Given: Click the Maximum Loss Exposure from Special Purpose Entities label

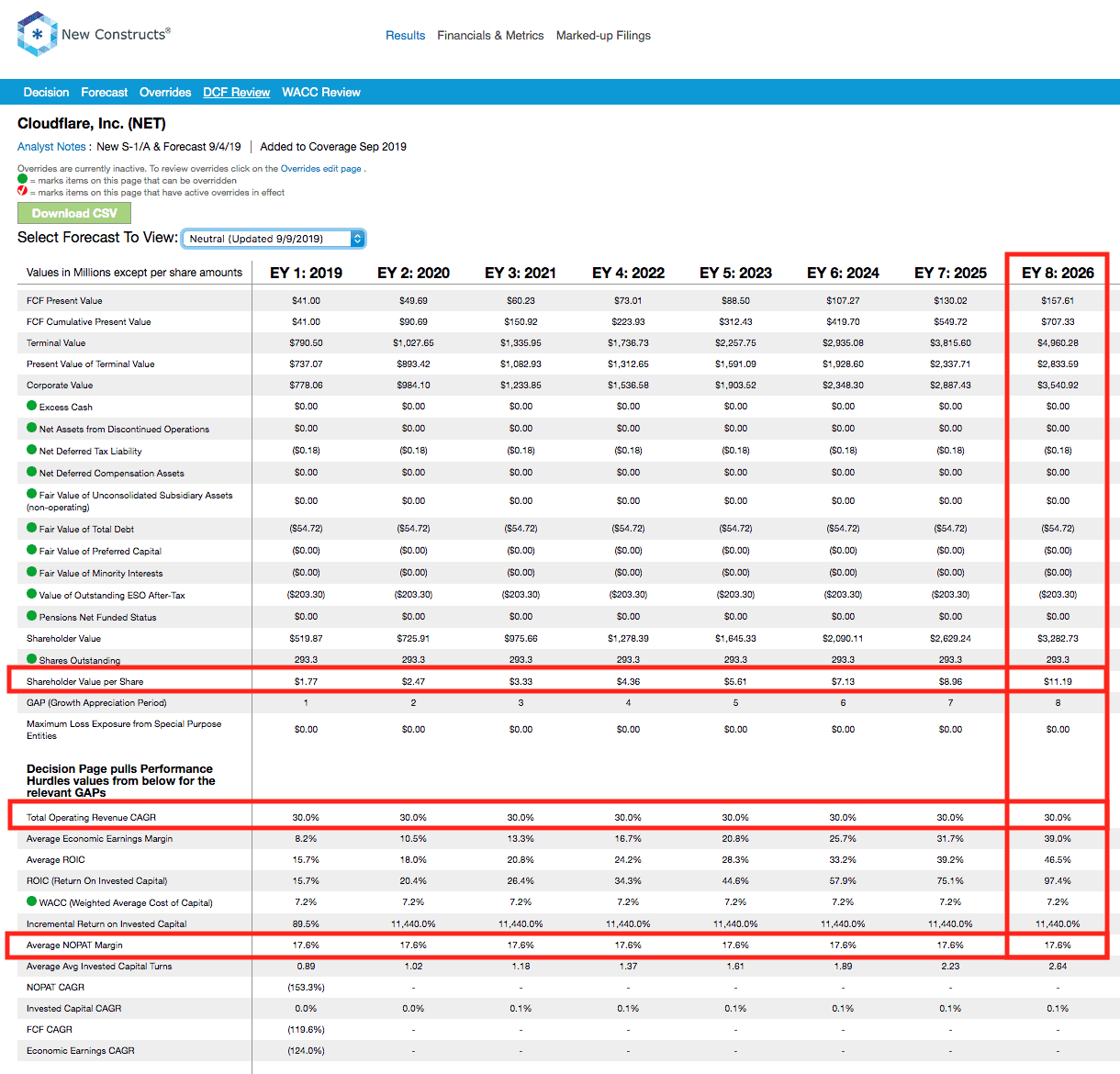Looking at the screenshot, I should click(x=124, y=730).
